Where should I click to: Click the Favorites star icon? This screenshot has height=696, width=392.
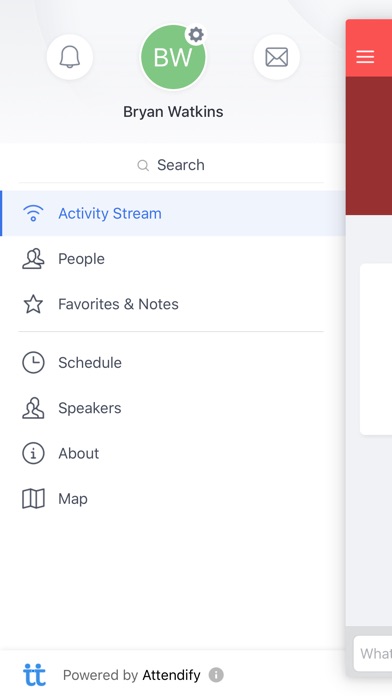point(33,304)
